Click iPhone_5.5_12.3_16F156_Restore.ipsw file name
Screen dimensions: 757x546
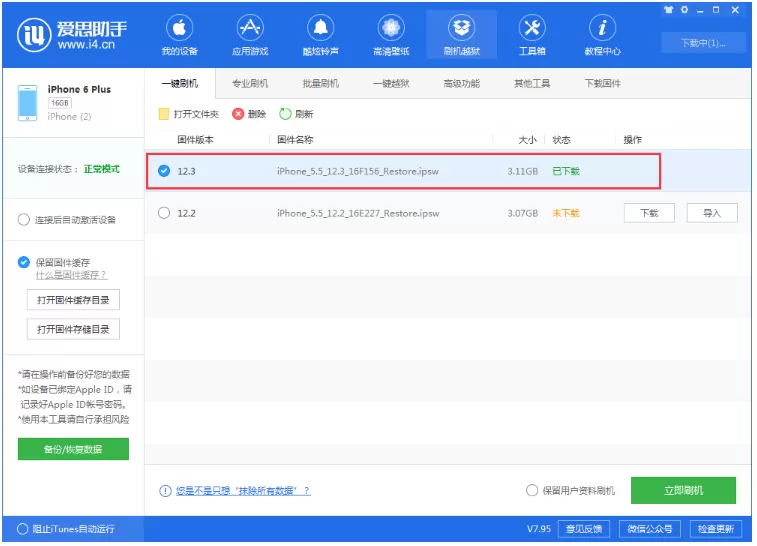pyautogui.click(x=358, y=171)
